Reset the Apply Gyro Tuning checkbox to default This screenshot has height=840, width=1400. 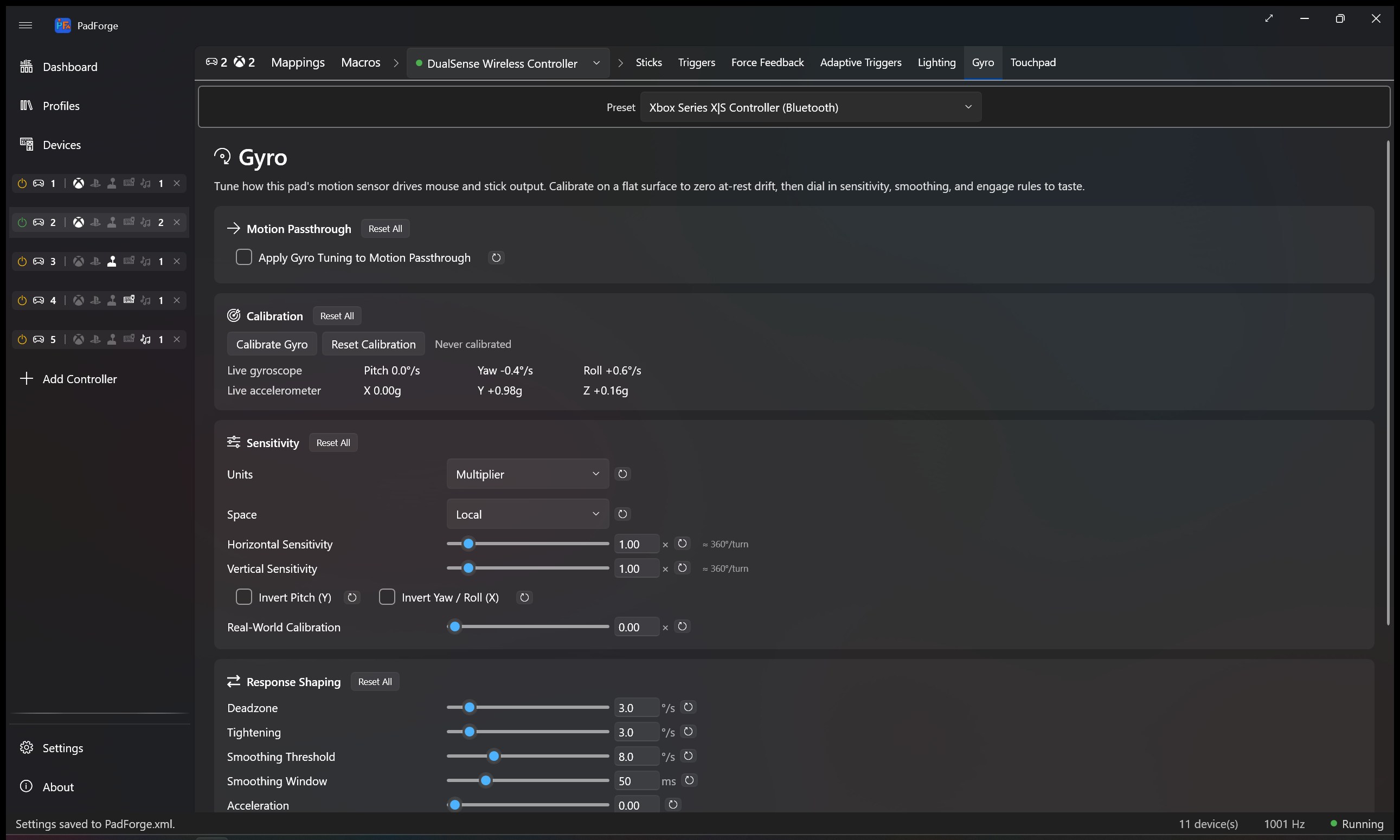496,258
